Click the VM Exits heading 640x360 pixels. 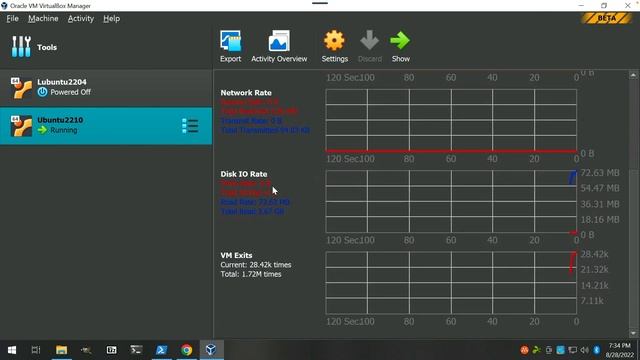[x=236, y=255]
